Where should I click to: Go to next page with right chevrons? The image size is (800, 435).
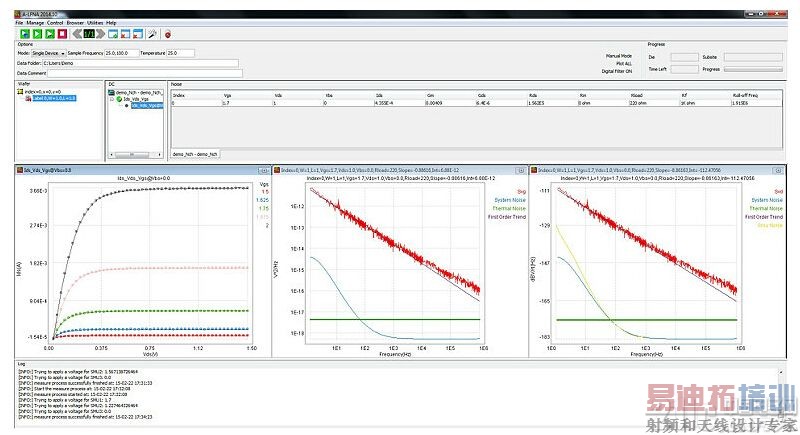coord(101,34)
